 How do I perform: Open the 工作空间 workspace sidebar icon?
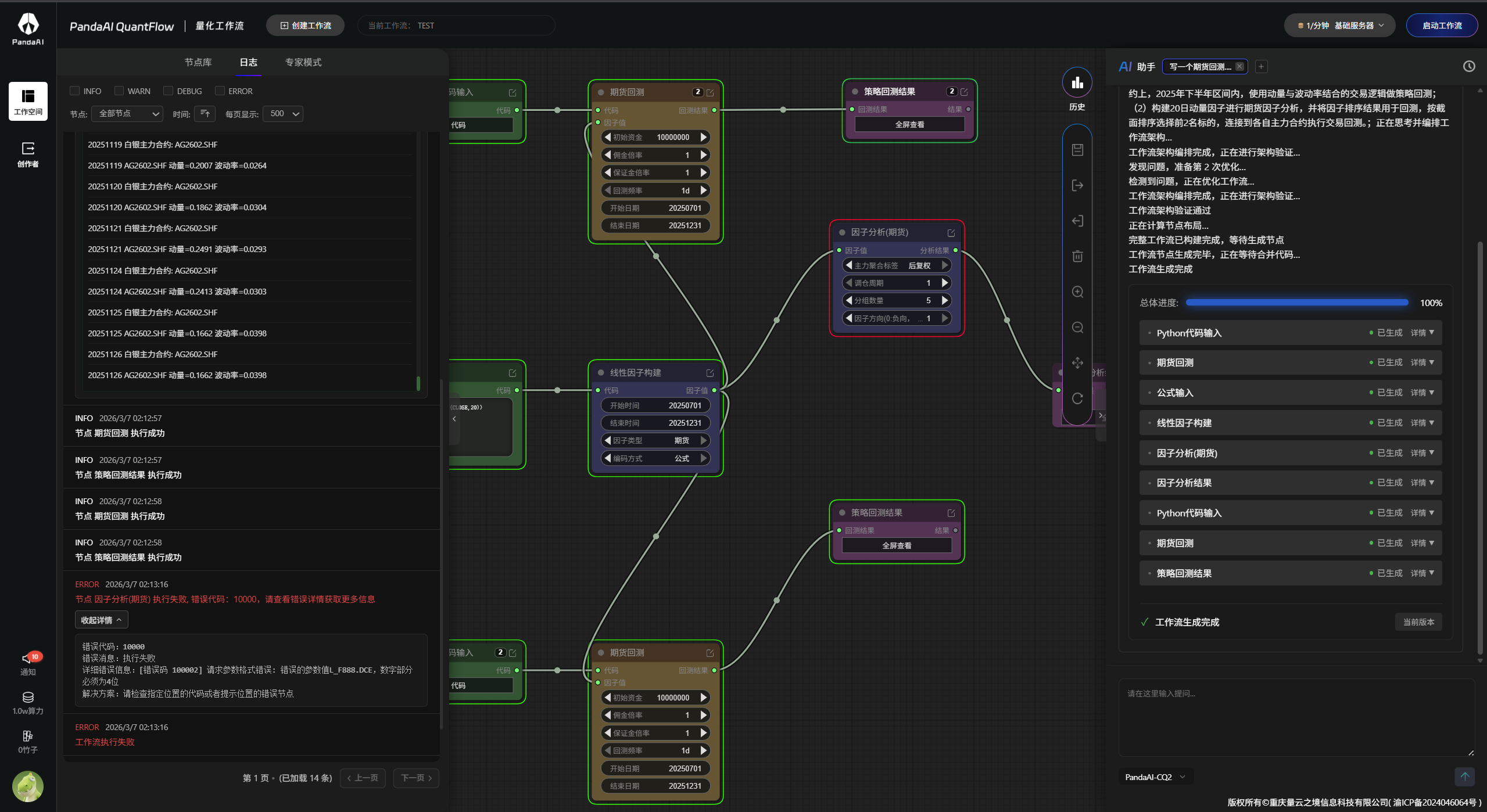28,101
